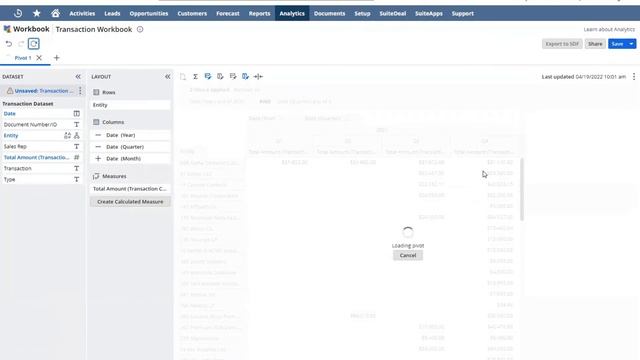Viewport: 640px width, 360px height.
Task: Click the sigma totals toolbar icon
Action: click(x=196, y=76)
